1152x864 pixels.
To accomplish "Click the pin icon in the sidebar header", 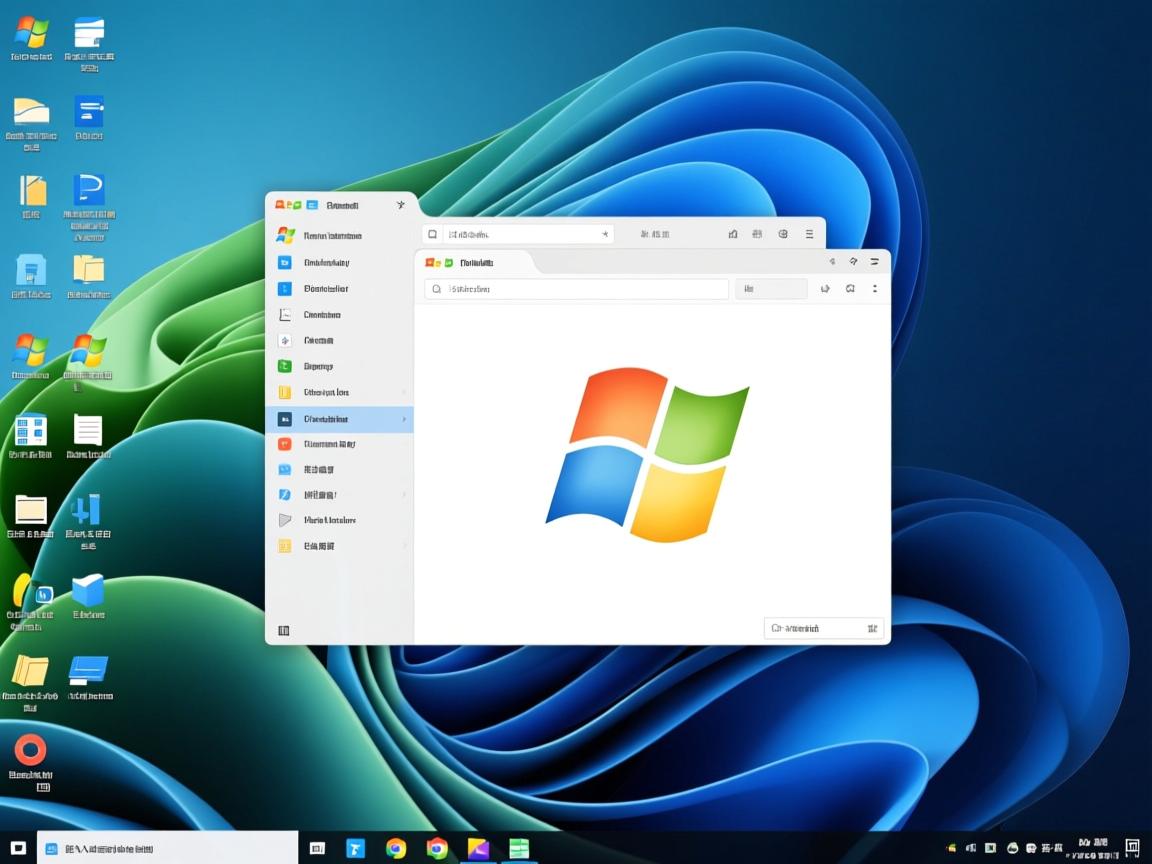I will [x=401, y=205].
